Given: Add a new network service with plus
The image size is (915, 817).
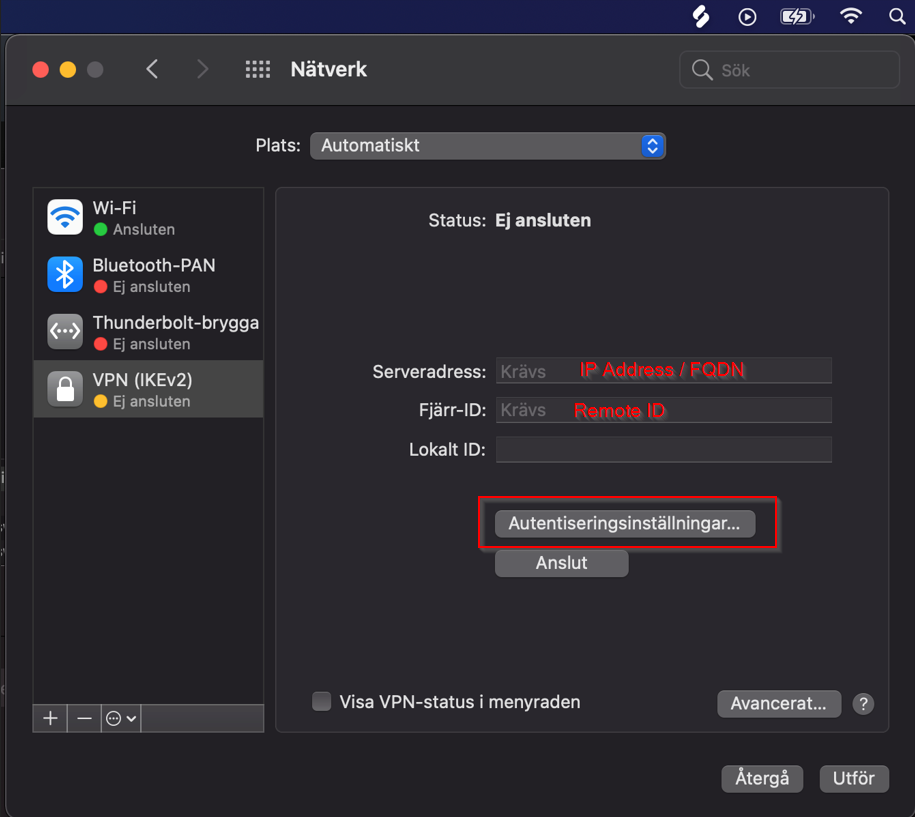Looking at the screenshot, I should pyautogui.click(x=50, y=718).
